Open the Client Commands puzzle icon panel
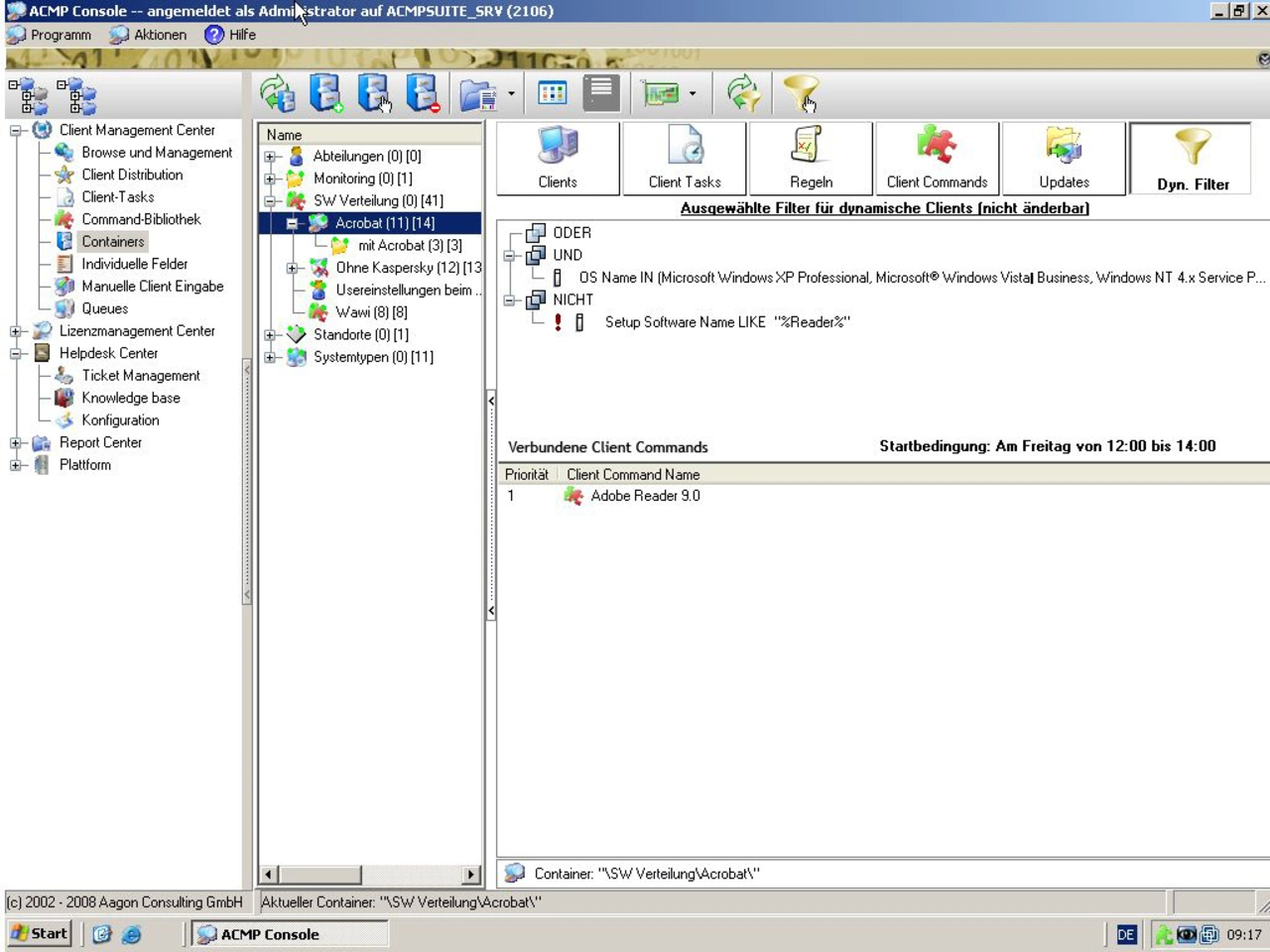1270x952 pixels. point(937,158)
